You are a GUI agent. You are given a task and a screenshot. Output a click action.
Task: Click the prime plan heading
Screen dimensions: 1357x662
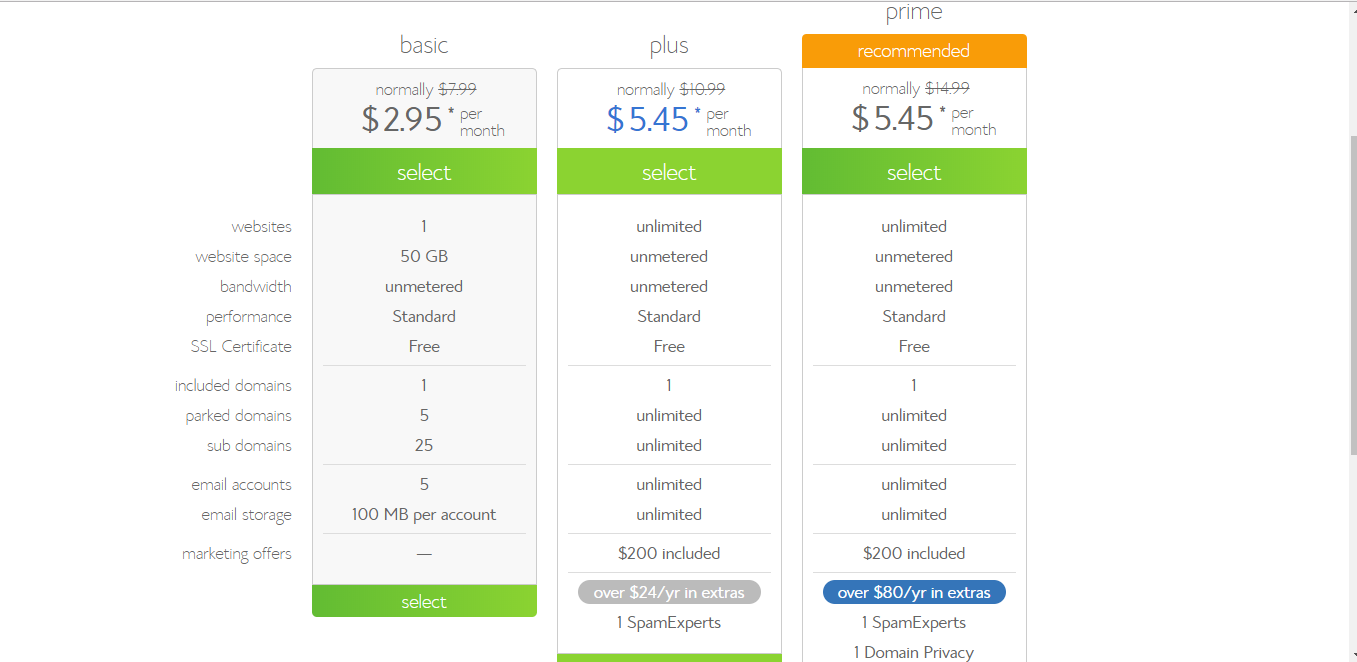tap(914, 13)
